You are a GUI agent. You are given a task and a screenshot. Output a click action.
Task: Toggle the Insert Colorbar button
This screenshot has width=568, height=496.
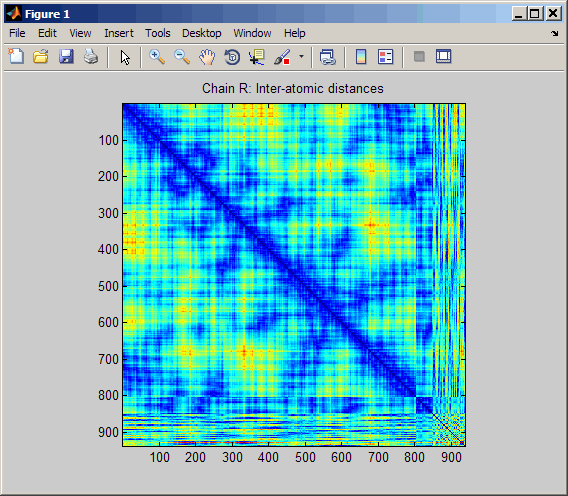(361, 57)
